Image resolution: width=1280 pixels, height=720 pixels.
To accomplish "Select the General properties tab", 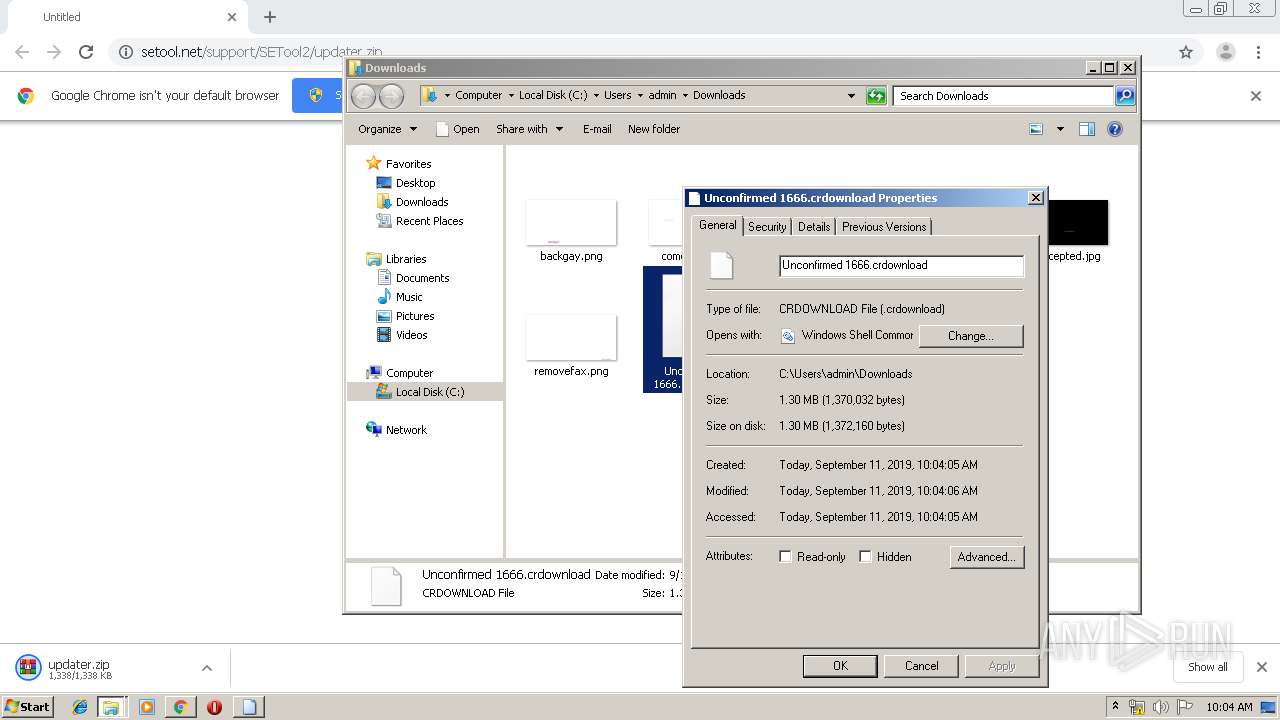I will 717,225.
